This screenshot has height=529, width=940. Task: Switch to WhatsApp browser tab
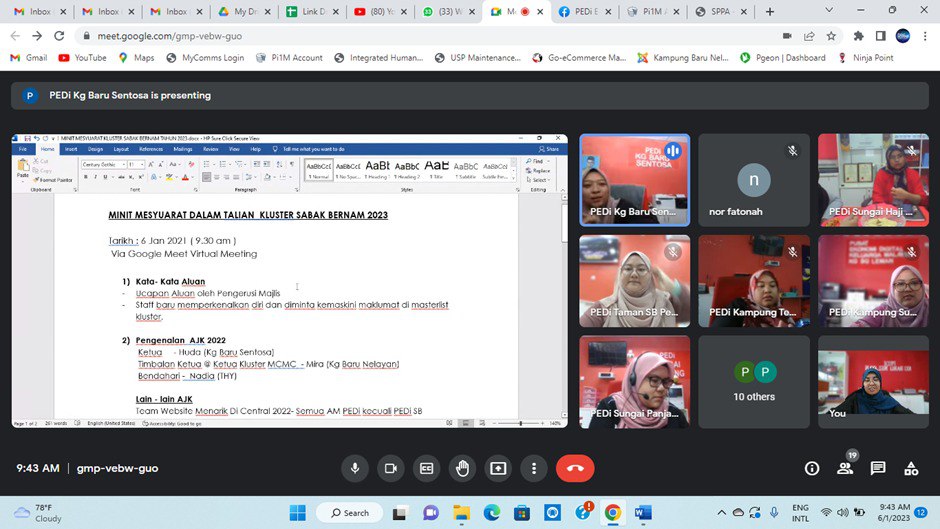pyautogui.click(x=448, y=11)
